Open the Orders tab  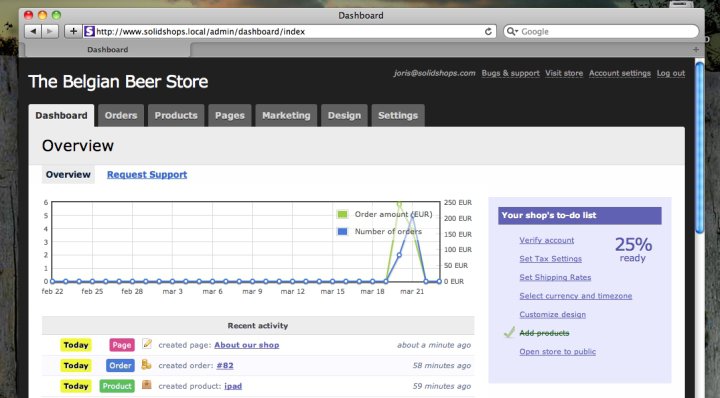(x=121, y=115)
